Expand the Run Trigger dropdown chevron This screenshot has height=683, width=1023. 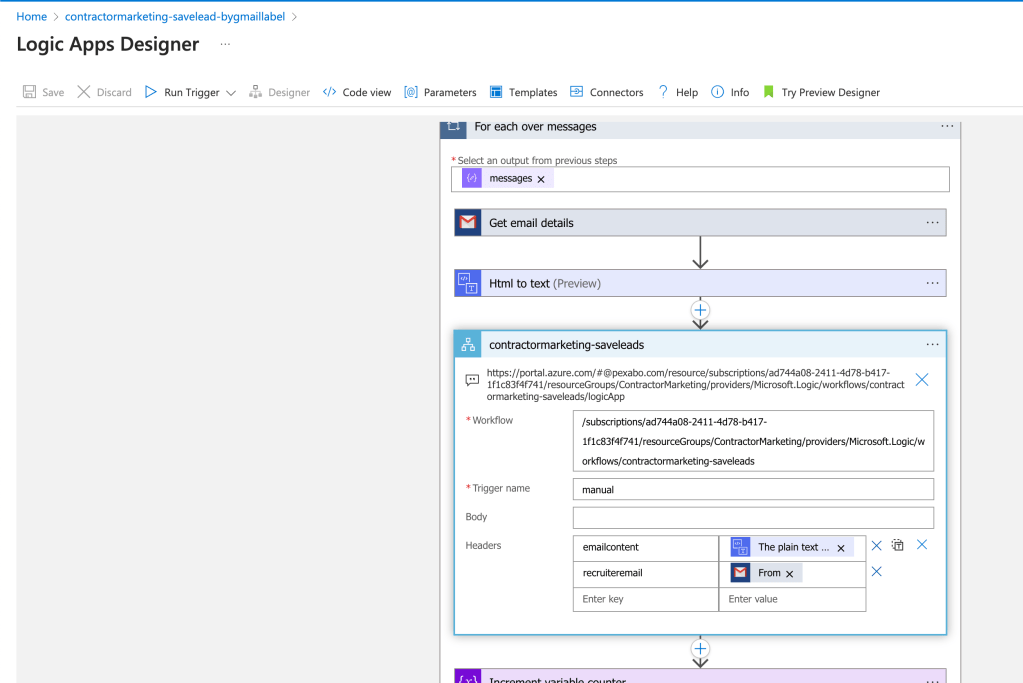231,93
